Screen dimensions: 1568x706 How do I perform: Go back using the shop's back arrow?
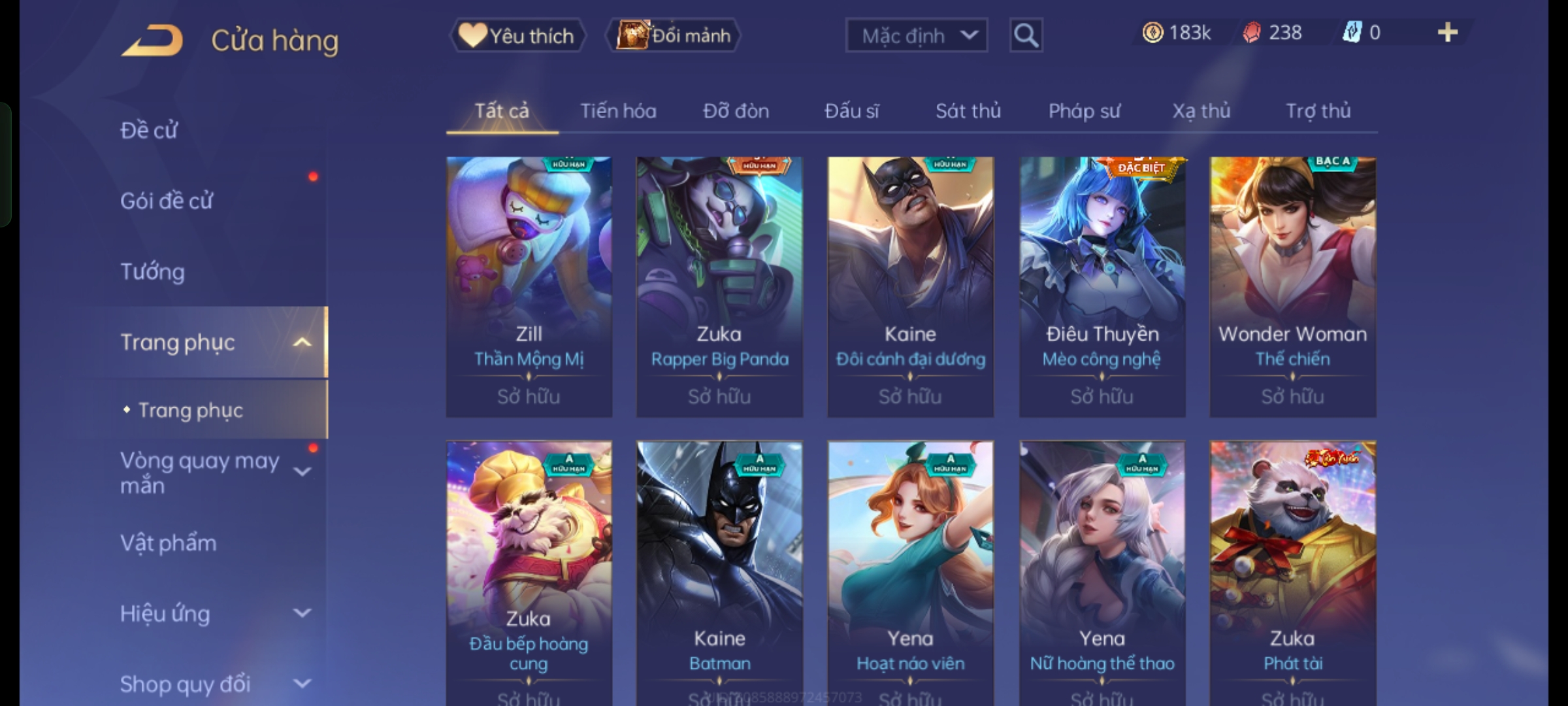[152, 41]
